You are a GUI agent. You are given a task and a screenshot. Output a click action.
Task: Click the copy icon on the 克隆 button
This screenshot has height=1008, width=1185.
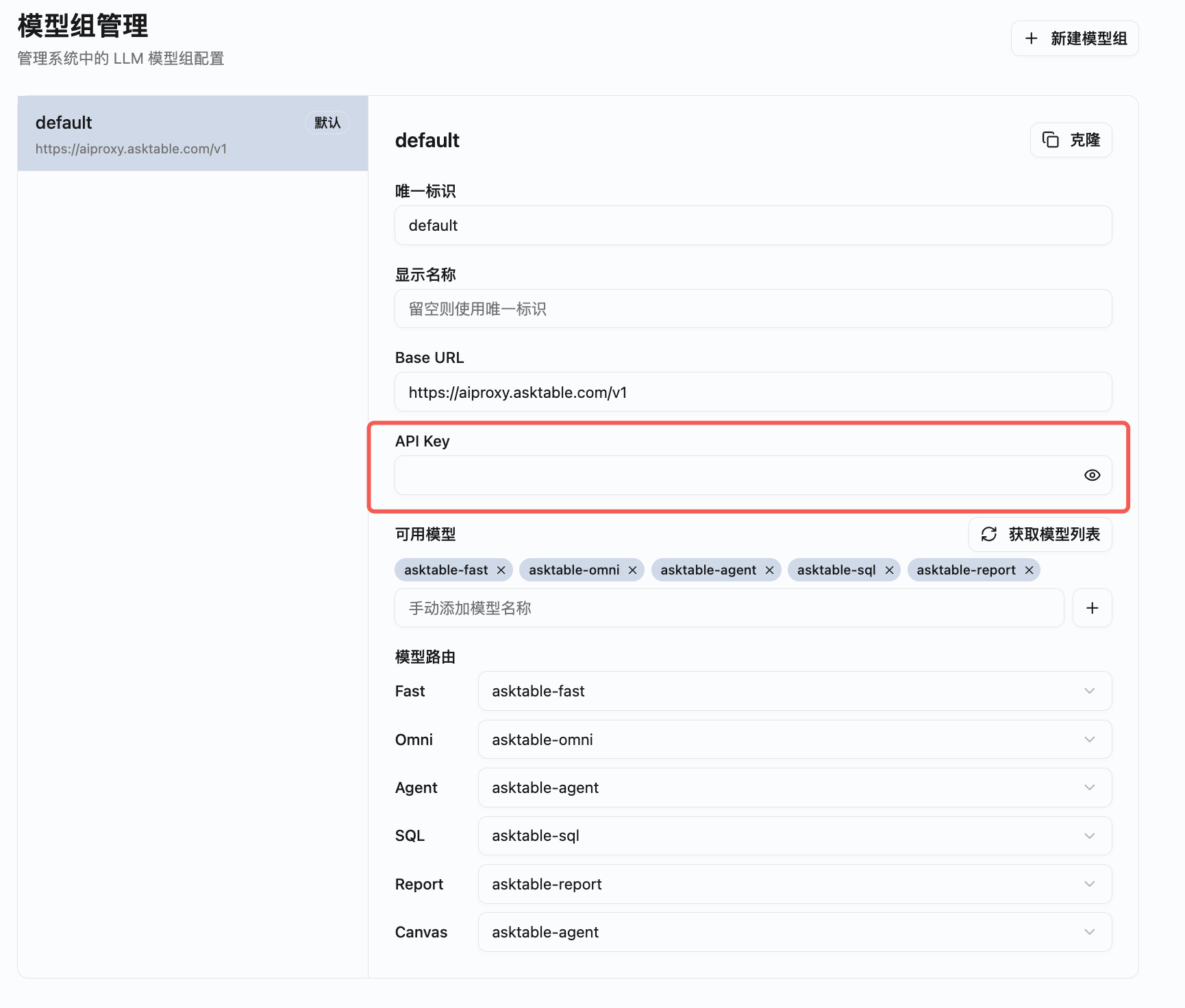(x=1052, y=140)
